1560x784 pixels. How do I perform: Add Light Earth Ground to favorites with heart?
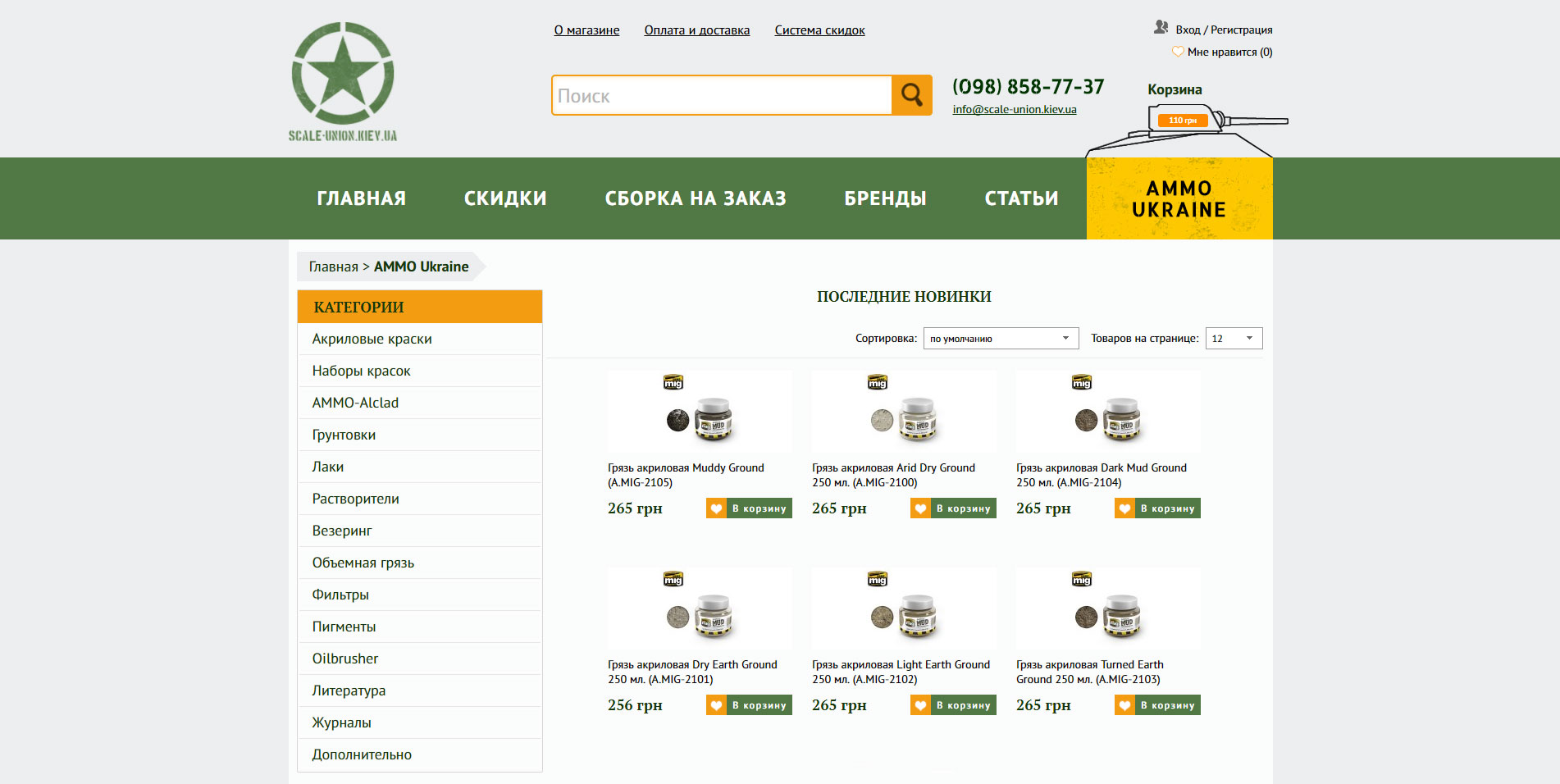click(920, 705)
